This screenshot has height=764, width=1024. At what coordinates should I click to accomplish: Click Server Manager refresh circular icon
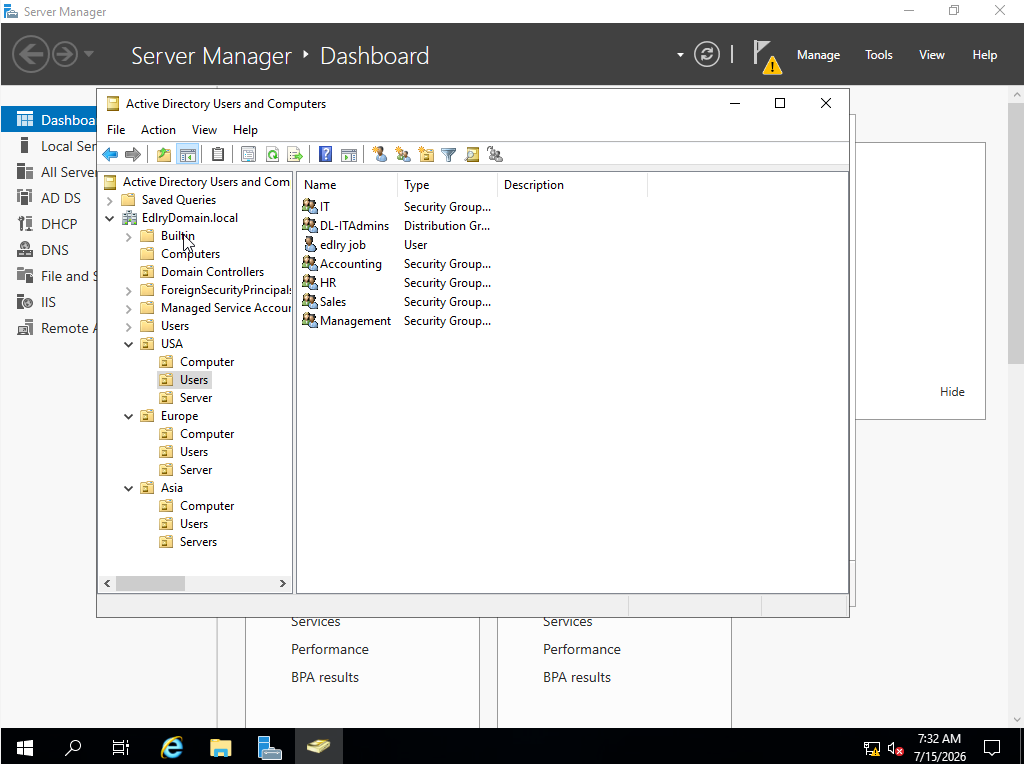click(x=707, y=54)
